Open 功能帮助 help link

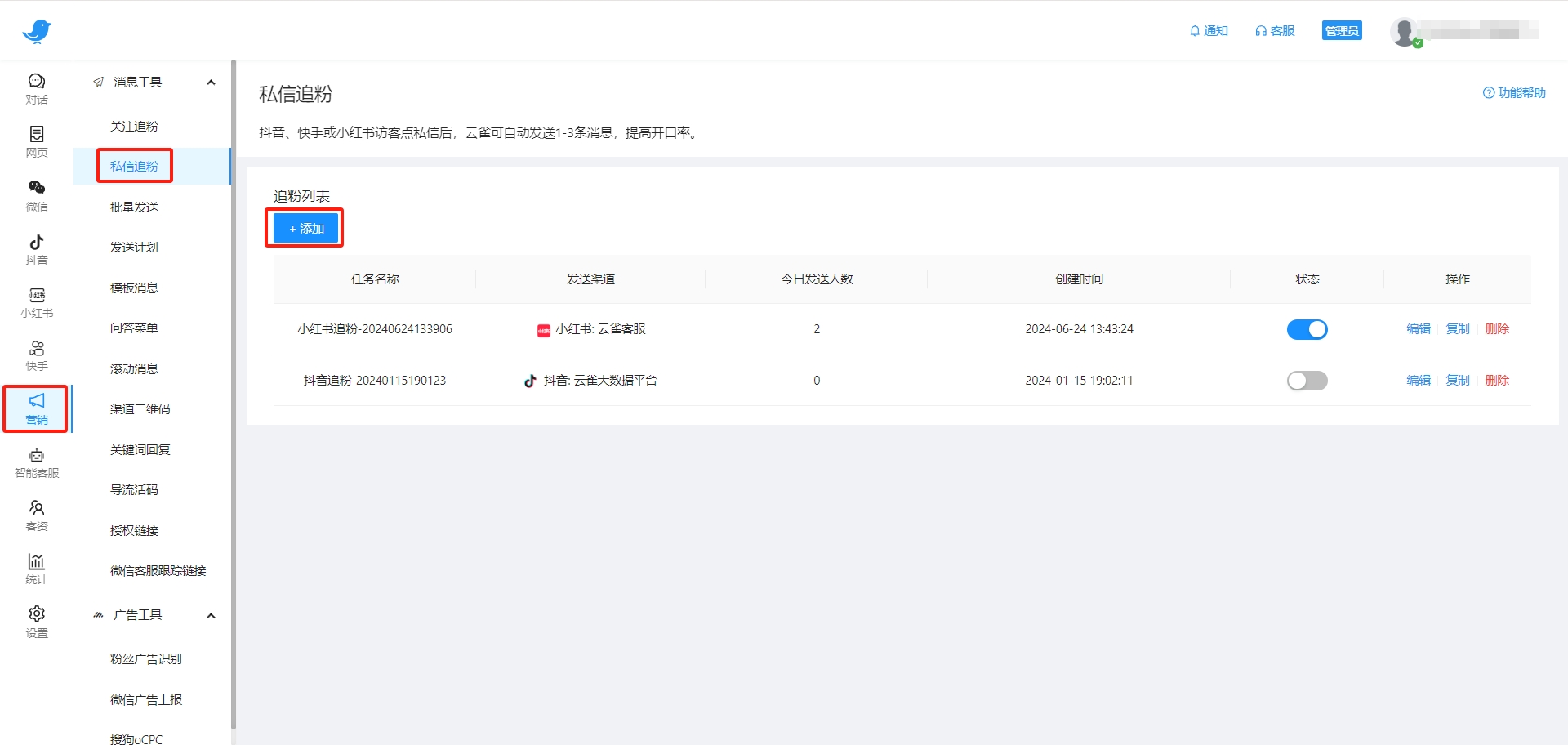[1514, 93]
